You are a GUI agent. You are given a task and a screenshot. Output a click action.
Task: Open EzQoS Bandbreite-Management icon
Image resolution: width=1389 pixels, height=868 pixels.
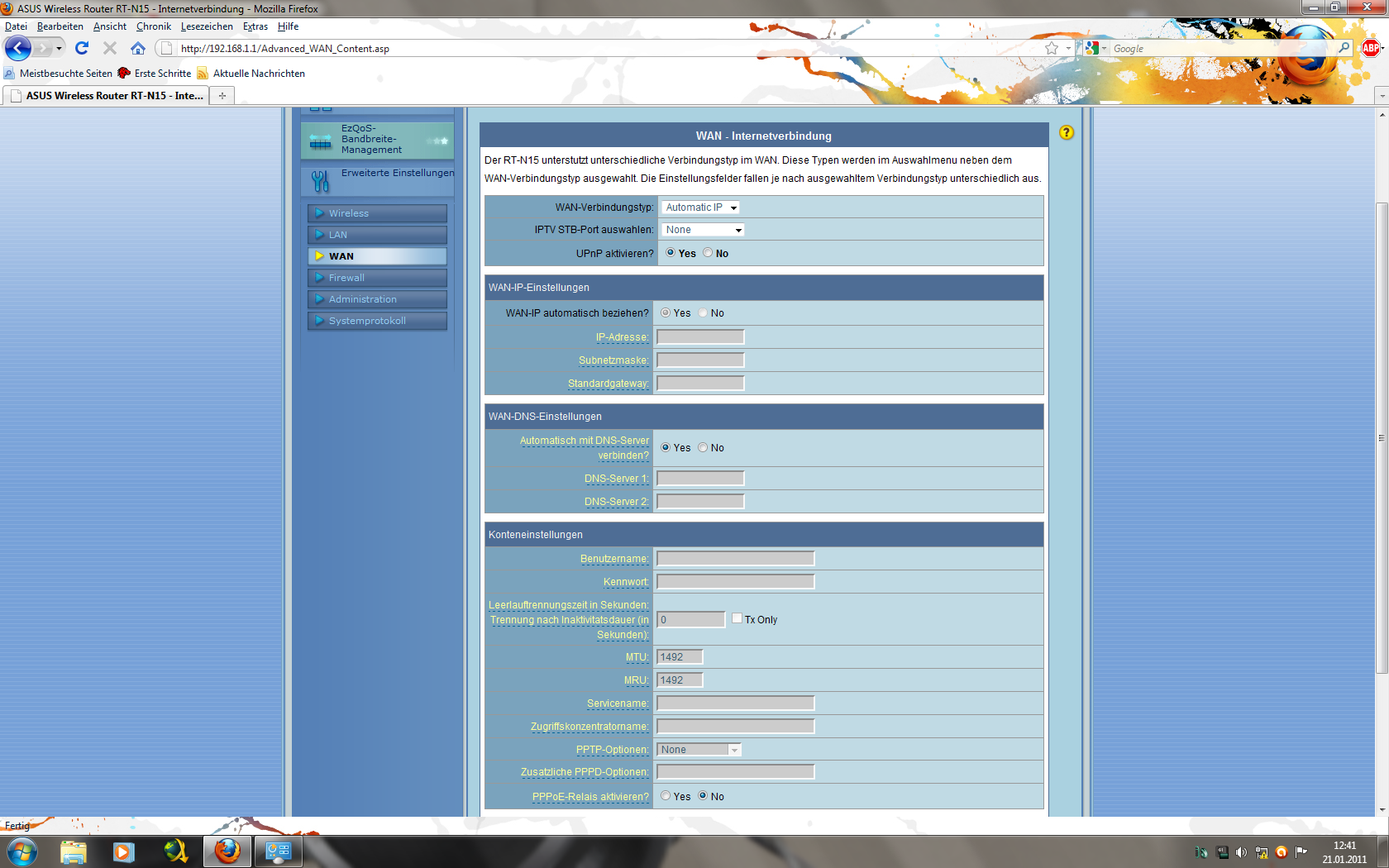pos(321,141)
